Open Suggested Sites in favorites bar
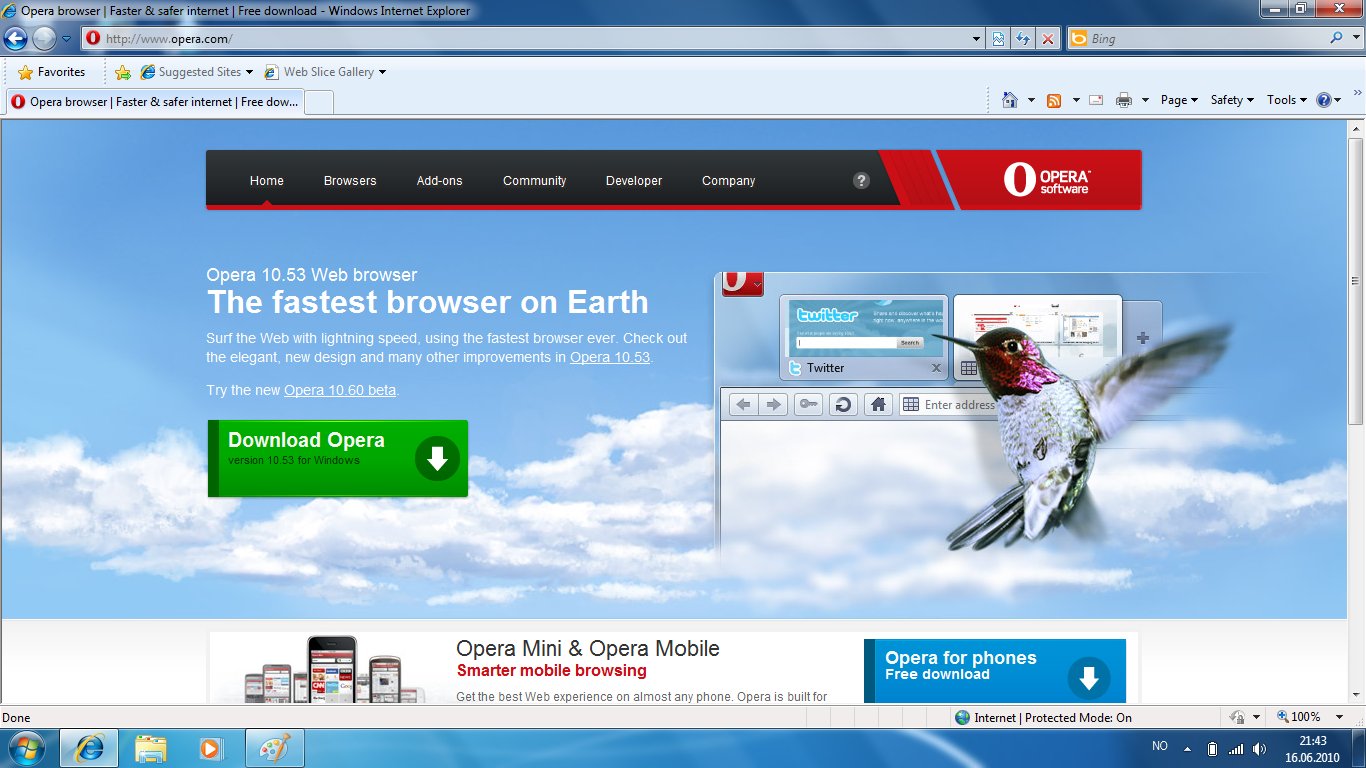Screen dimensions: 1366x768 point(197,72)
